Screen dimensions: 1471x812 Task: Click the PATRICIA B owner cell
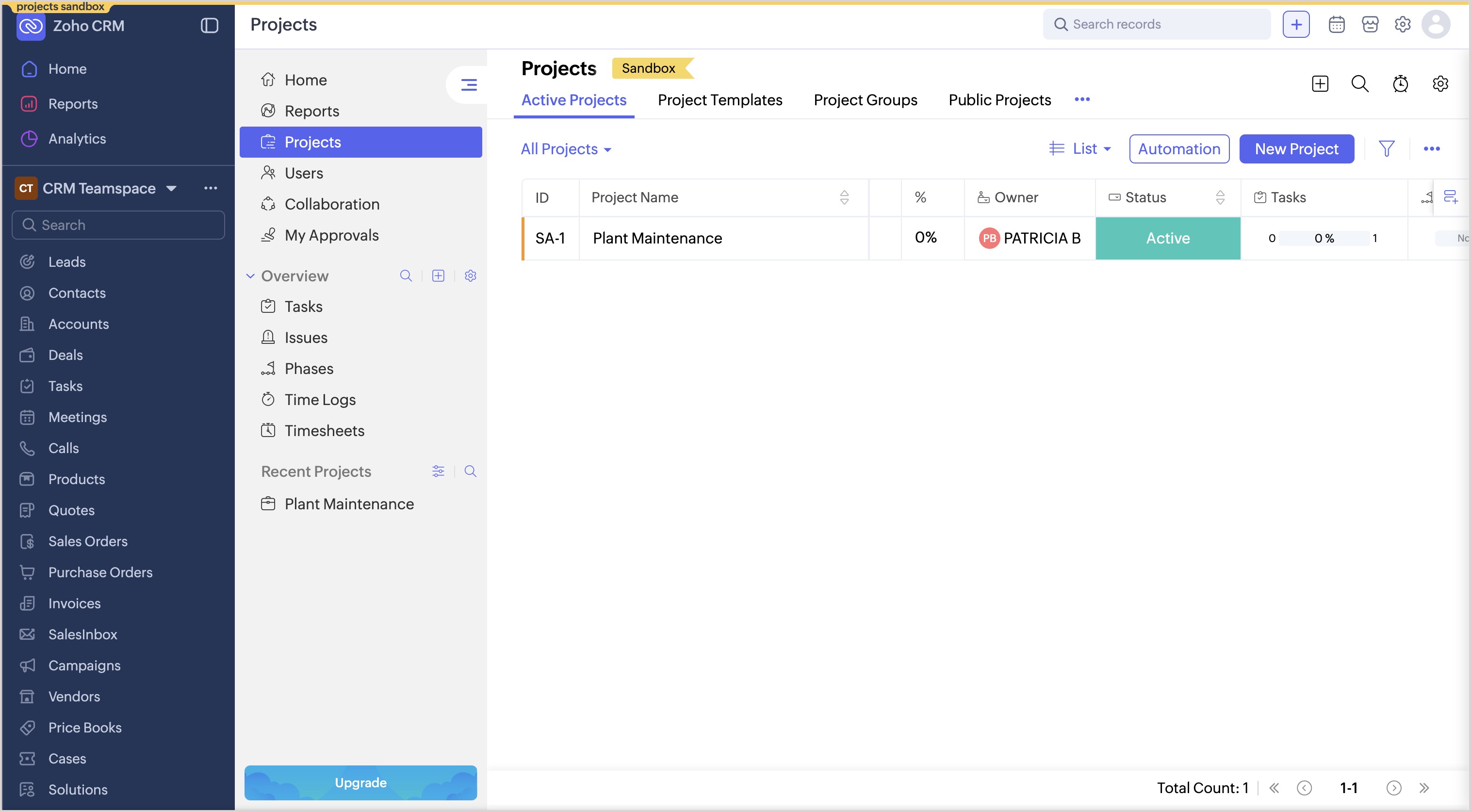(x=1030, y=238)
